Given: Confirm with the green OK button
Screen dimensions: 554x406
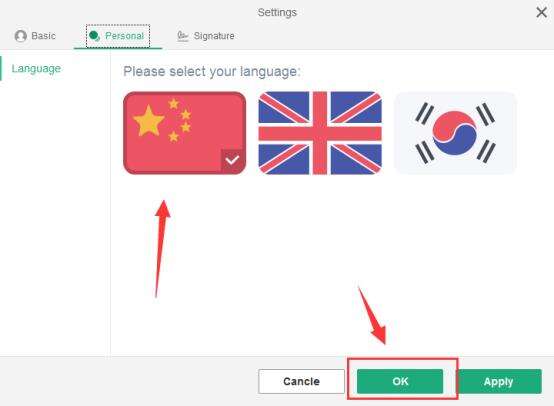Looking at the screenshot, I should (400, 381).
